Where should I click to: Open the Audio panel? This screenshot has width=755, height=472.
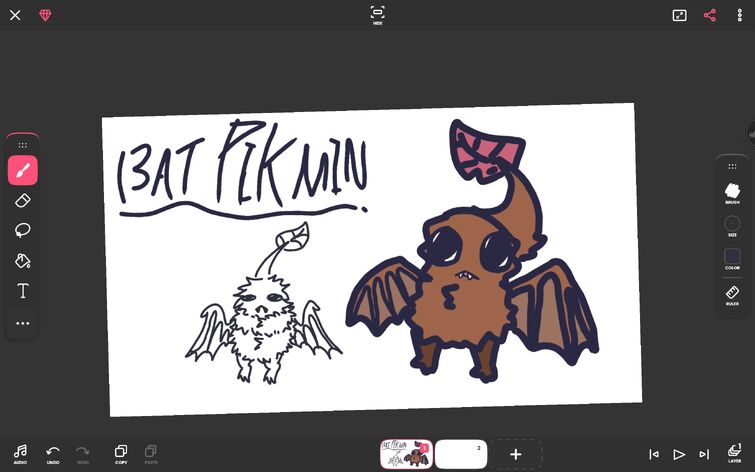pyautogui.click(x=20, y=454)
